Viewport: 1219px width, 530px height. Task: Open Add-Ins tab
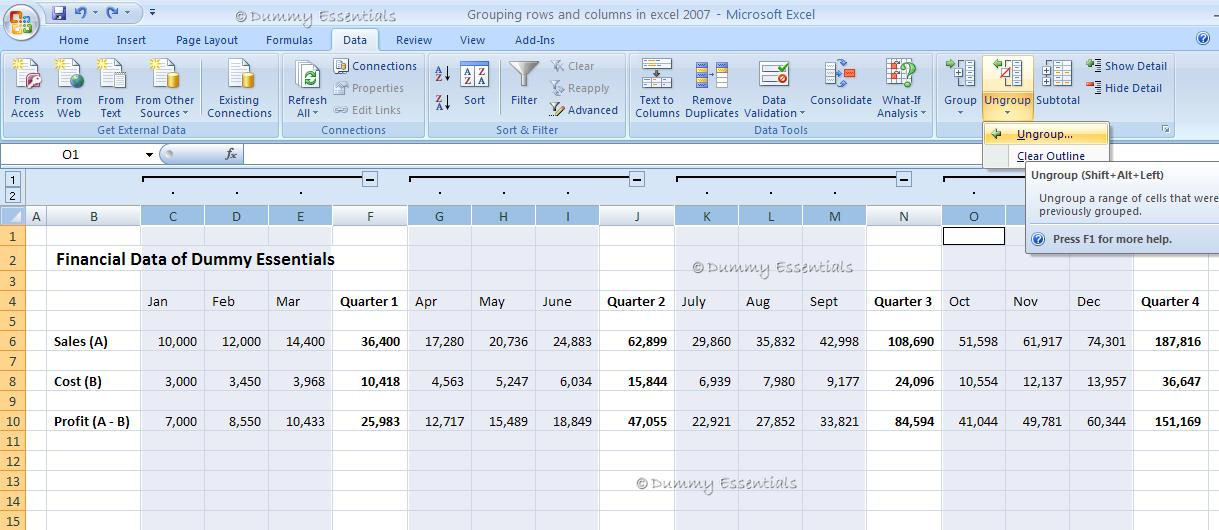(x=535, y=40)
